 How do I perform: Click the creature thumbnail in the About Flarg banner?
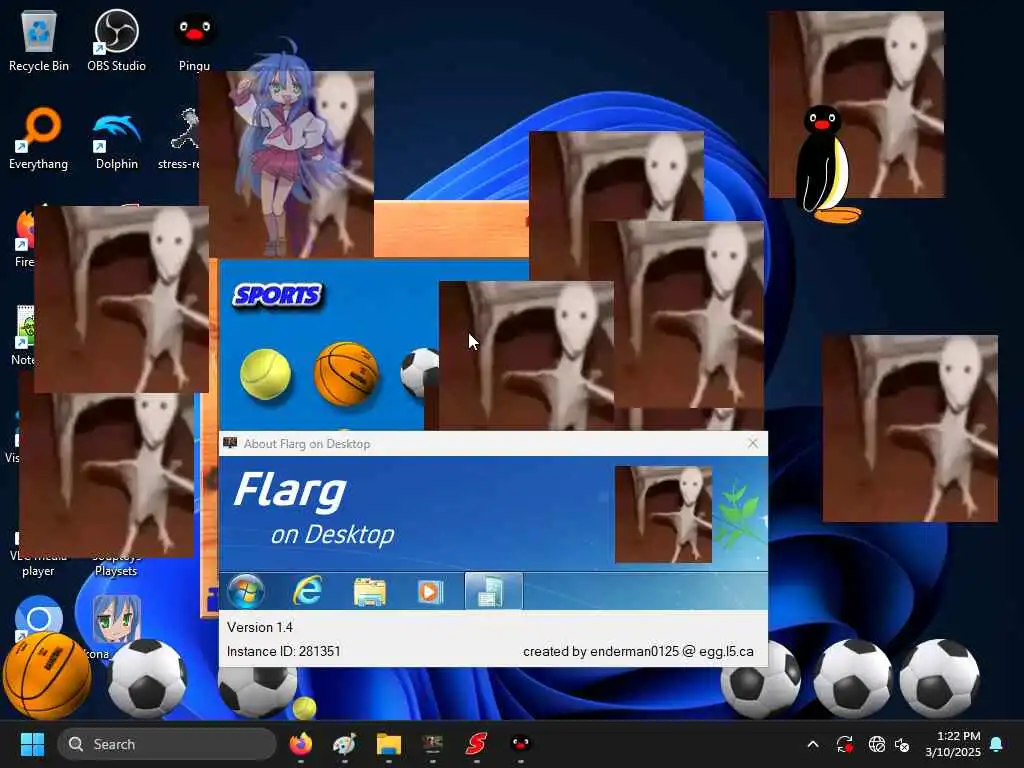pyautogui.click(x=663, y=515)
